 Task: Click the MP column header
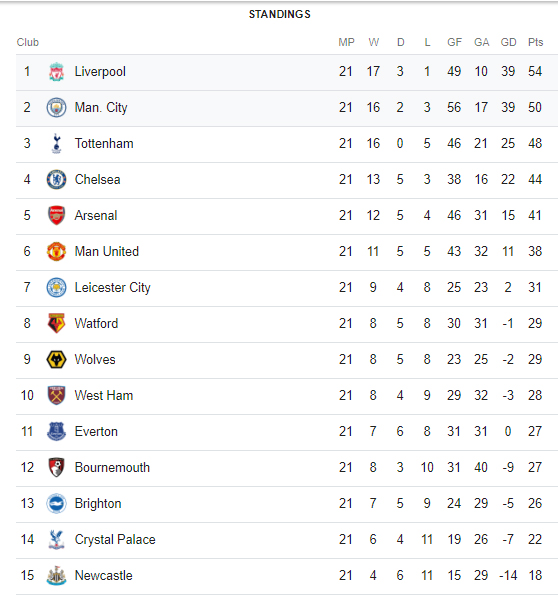click(346, 42)
